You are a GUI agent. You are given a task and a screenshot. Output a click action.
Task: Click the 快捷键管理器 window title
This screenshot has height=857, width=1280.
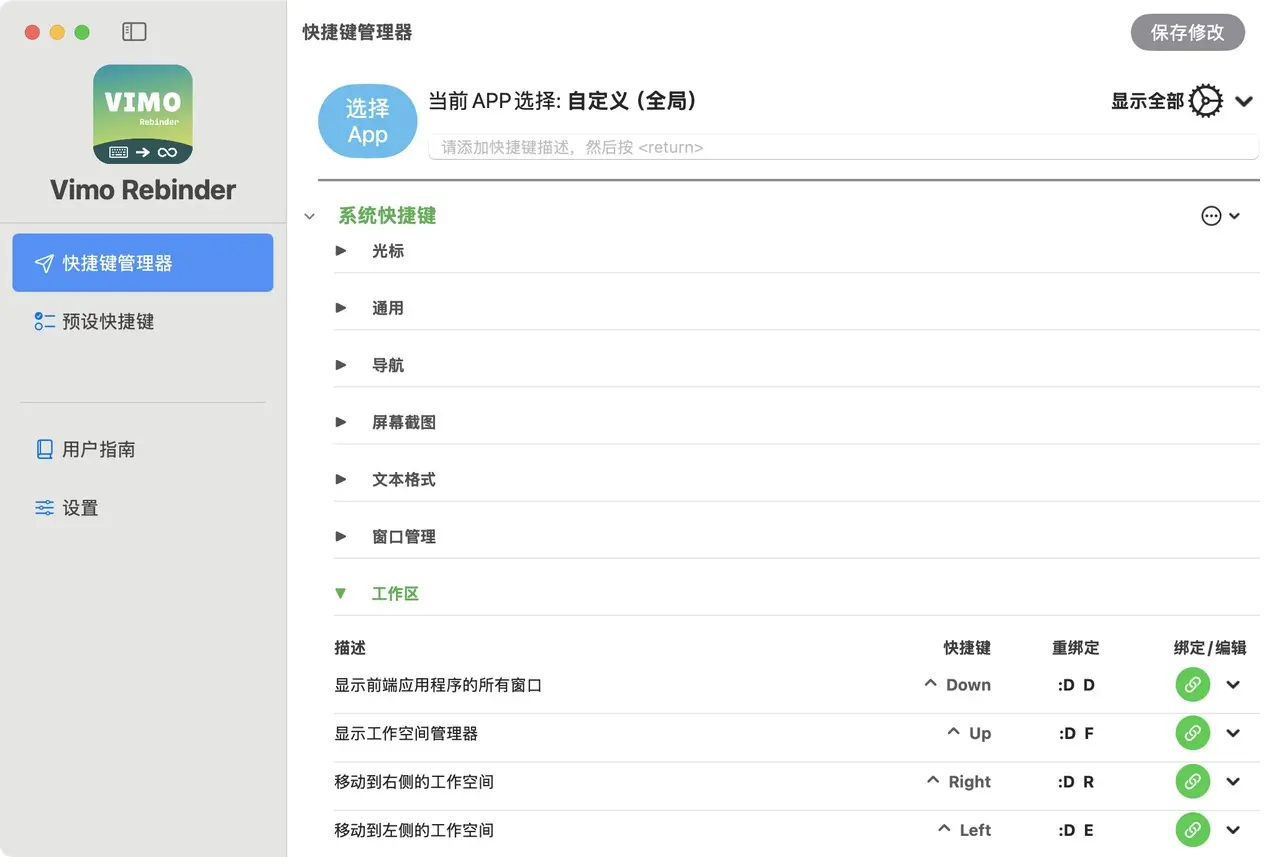pos(357,32)
